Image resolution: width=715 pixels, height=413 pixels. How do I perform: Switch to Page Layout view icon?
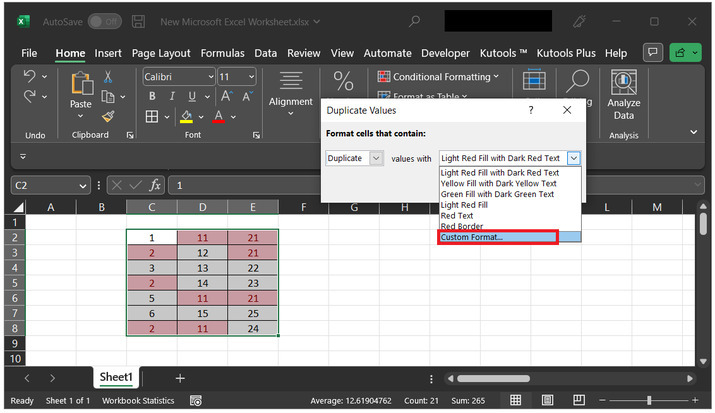547,400
